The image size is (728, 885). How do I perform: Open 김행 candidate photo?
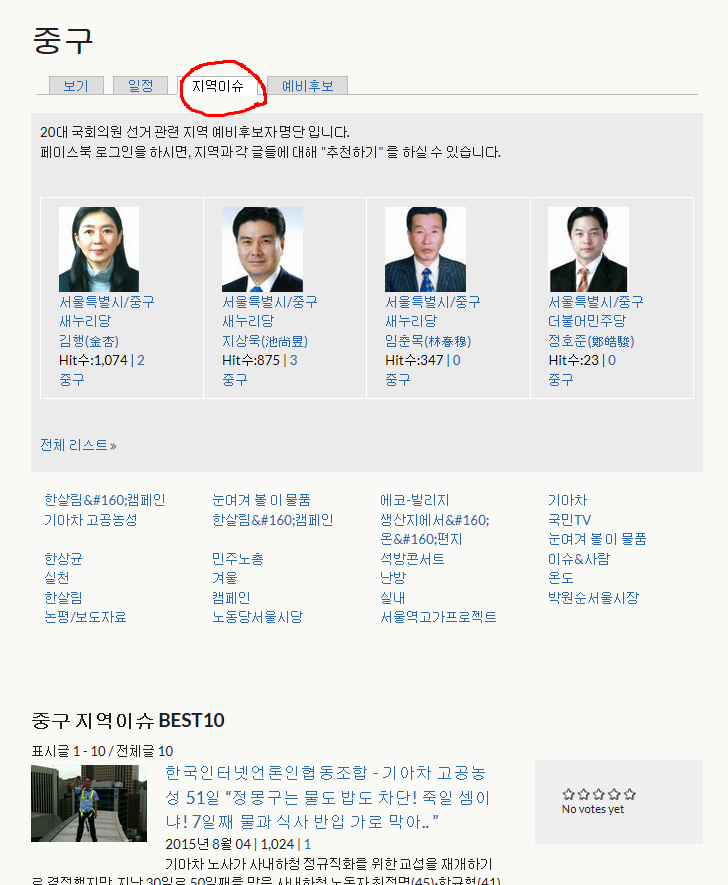(x=99, y=249)
